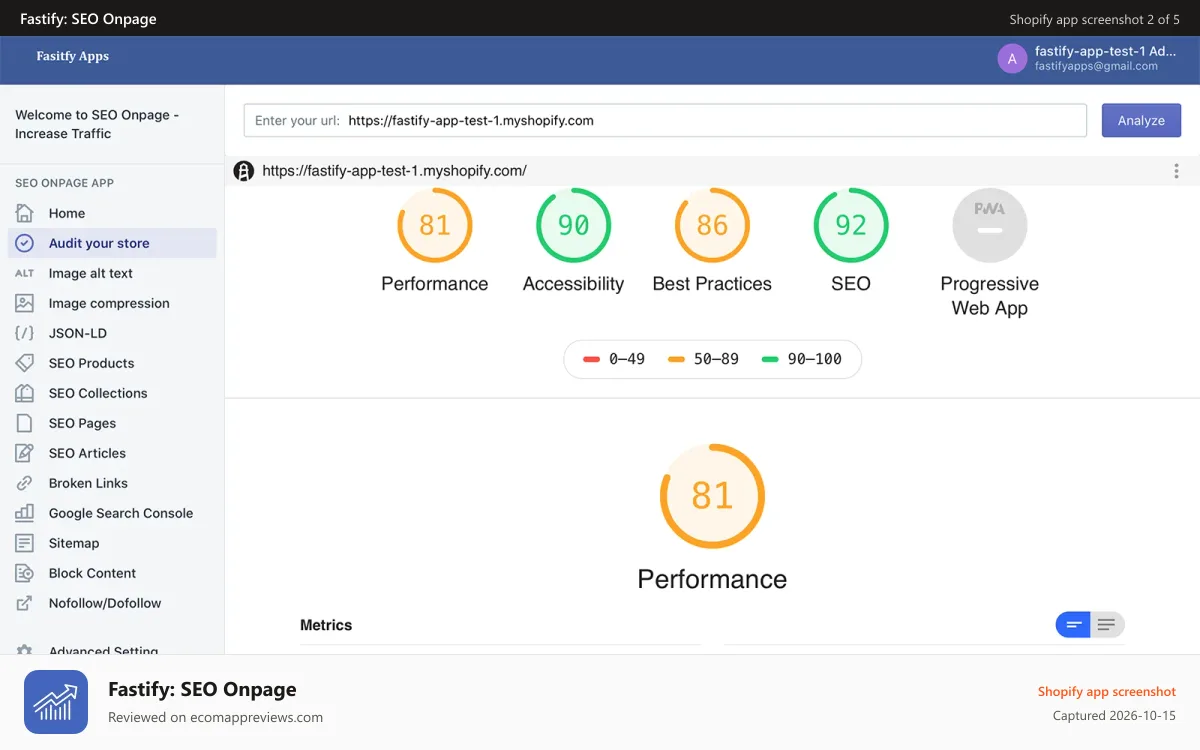Open Image alt text section
This screenshot has width=1200, height=750.
112,273
